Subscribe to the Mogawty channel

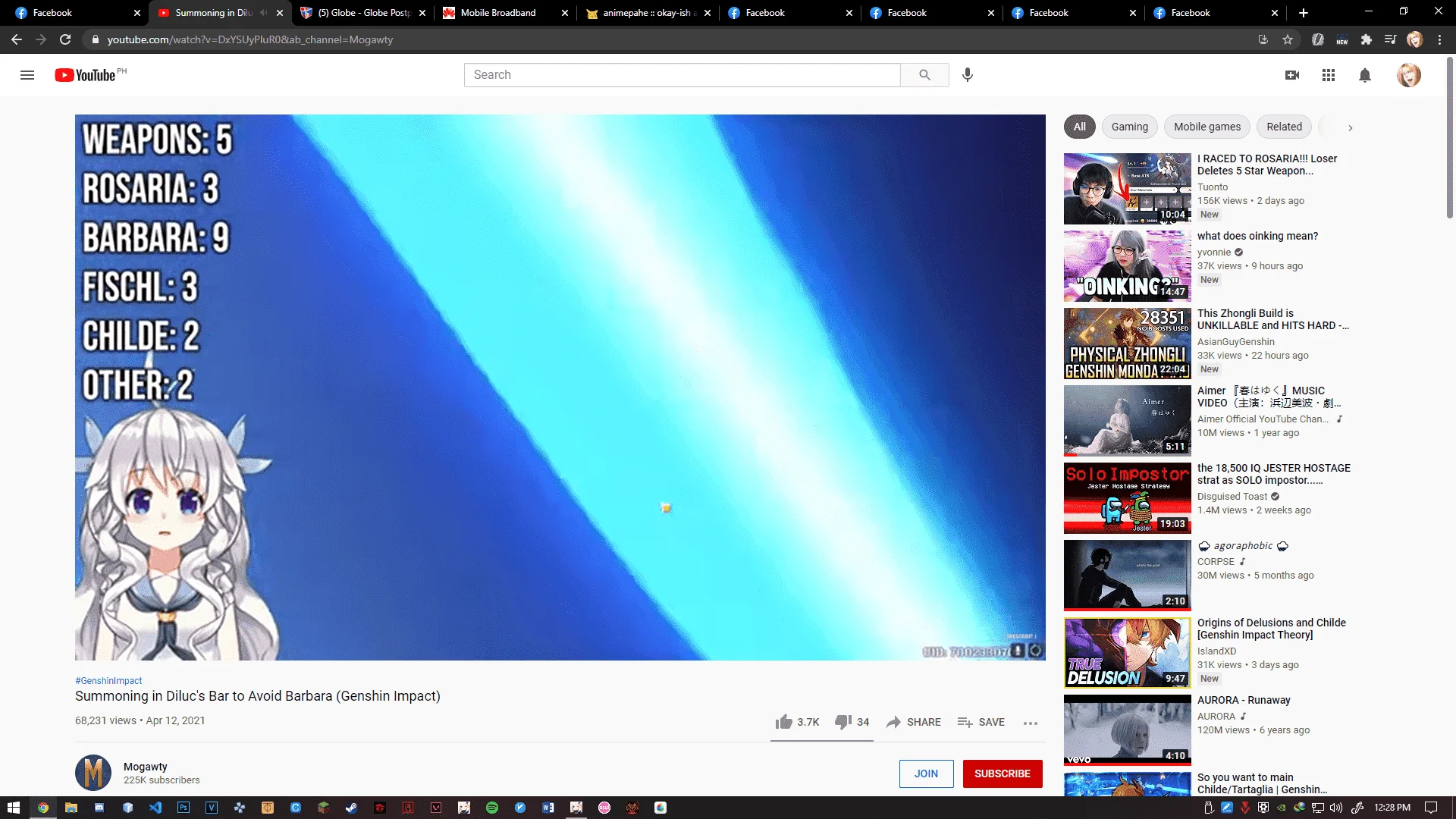click(x=1003, y=773)
